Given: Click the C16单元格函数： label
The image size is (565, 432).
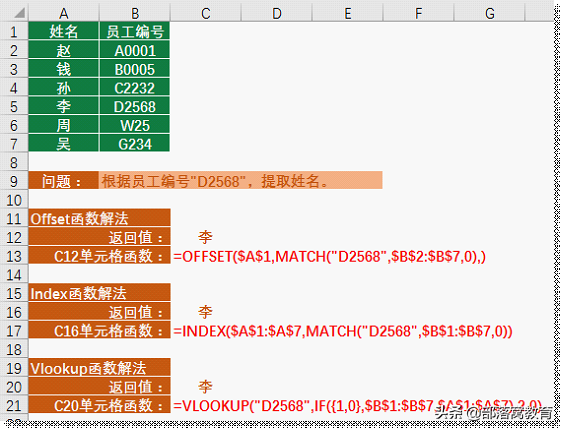Looking at the screenshot, I should (99, 330).
